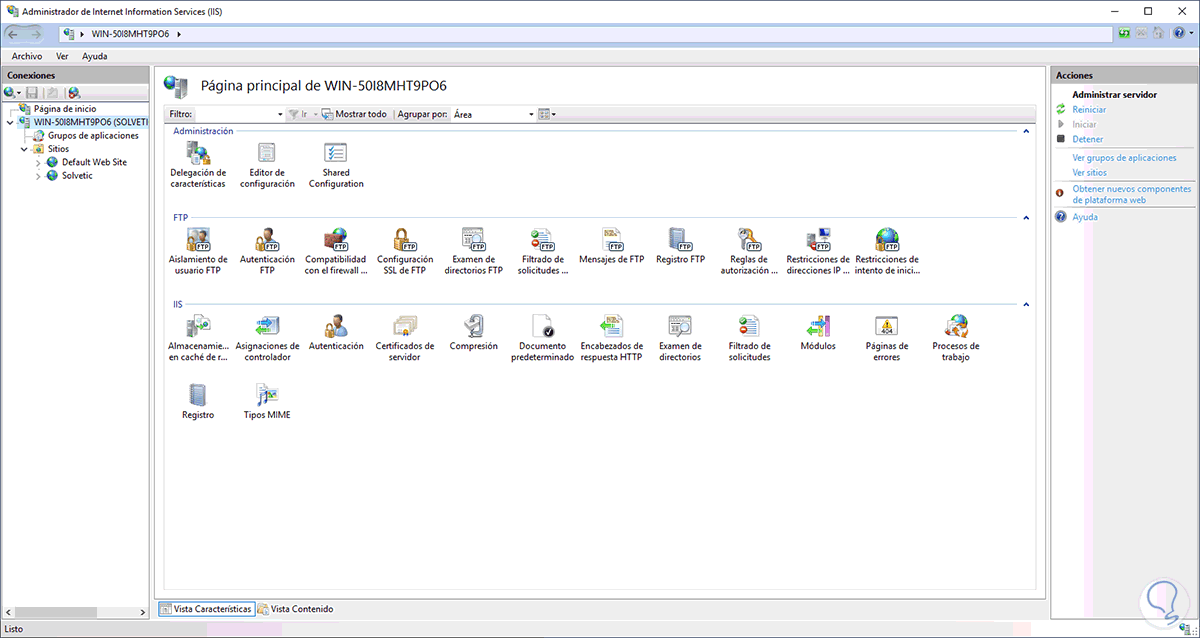Collapse the FTP group section

point(1026,217)
